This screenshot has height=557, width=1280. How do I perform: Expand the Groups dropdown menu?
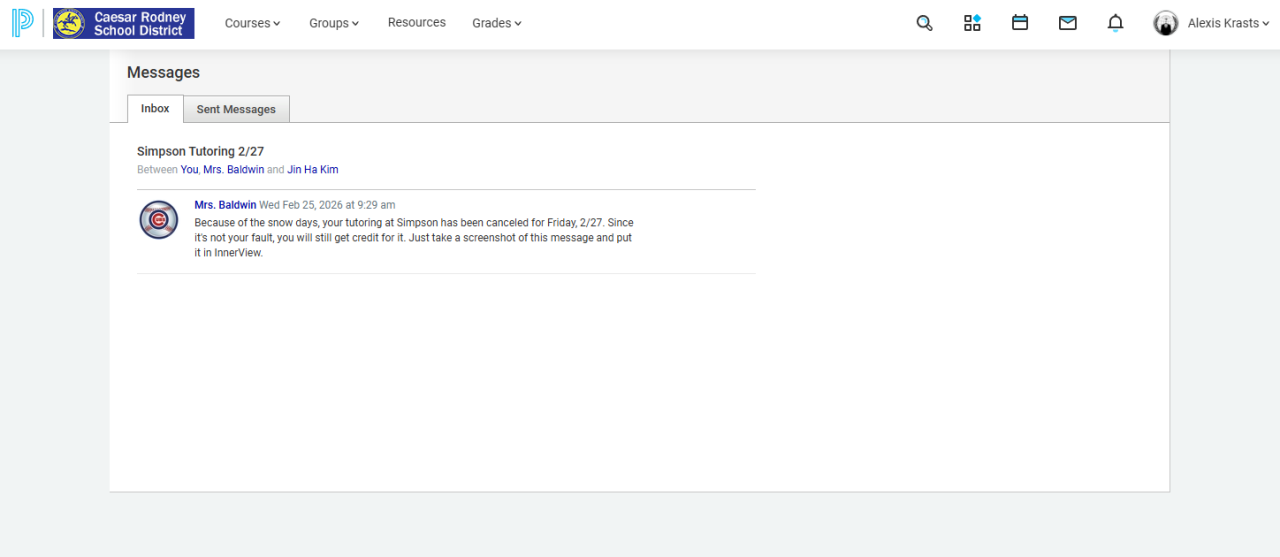coord(334,23)
